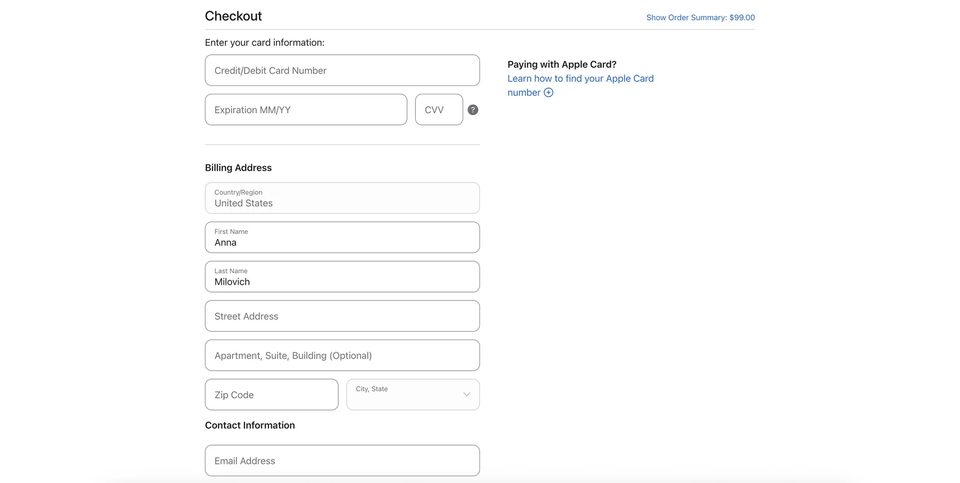Click into the CVV field
The image size is (960, 483).
(x=439, y=110)
